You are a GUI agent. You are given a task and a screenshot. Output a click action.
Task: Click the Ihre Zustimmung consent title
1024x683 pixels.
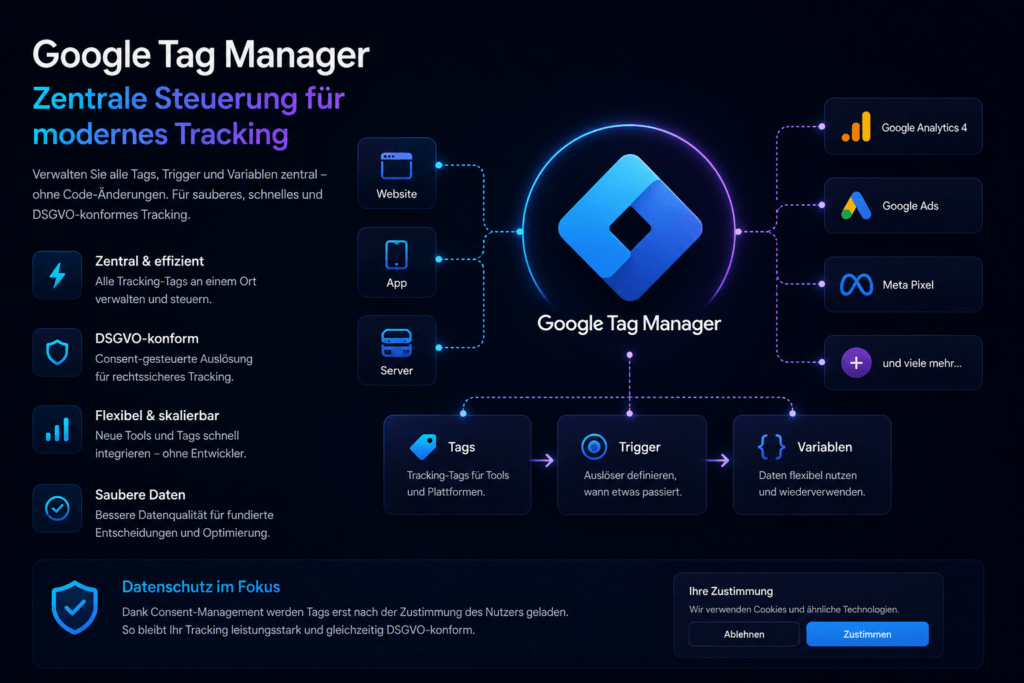pyautogui.click(x=731, y=591)
